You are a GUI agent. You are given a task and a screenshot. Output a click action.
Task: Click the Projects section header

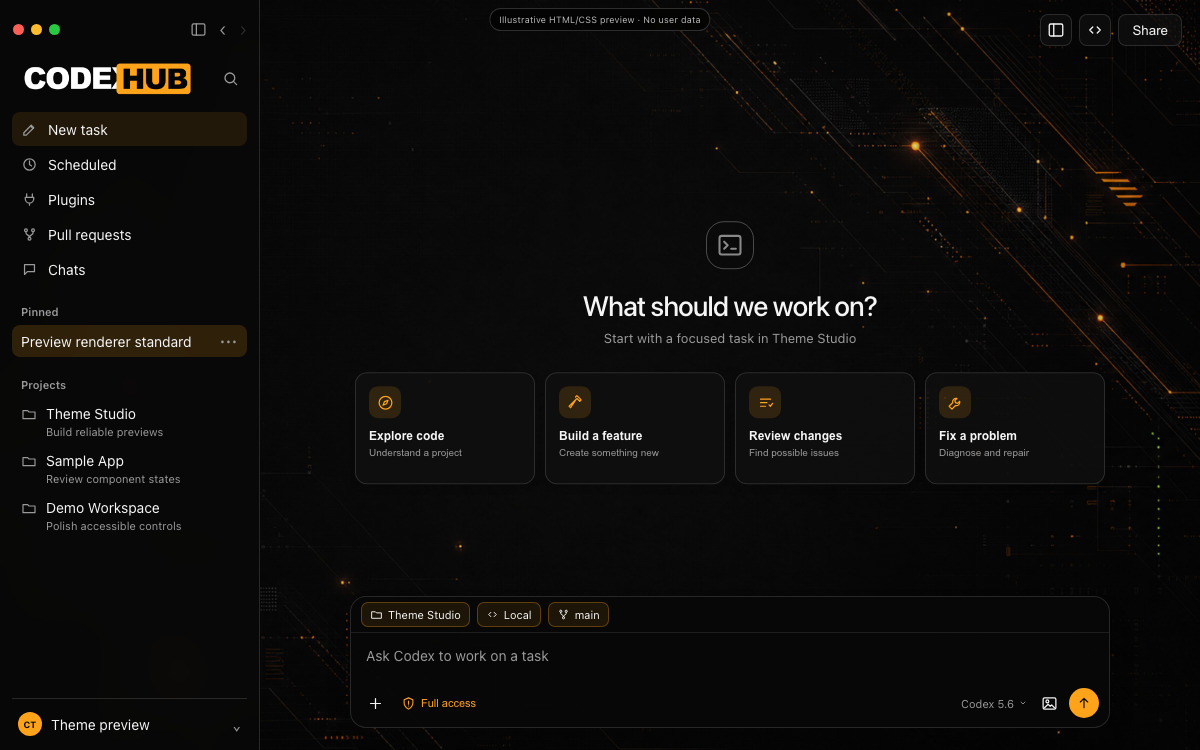(x=43, y=385)
